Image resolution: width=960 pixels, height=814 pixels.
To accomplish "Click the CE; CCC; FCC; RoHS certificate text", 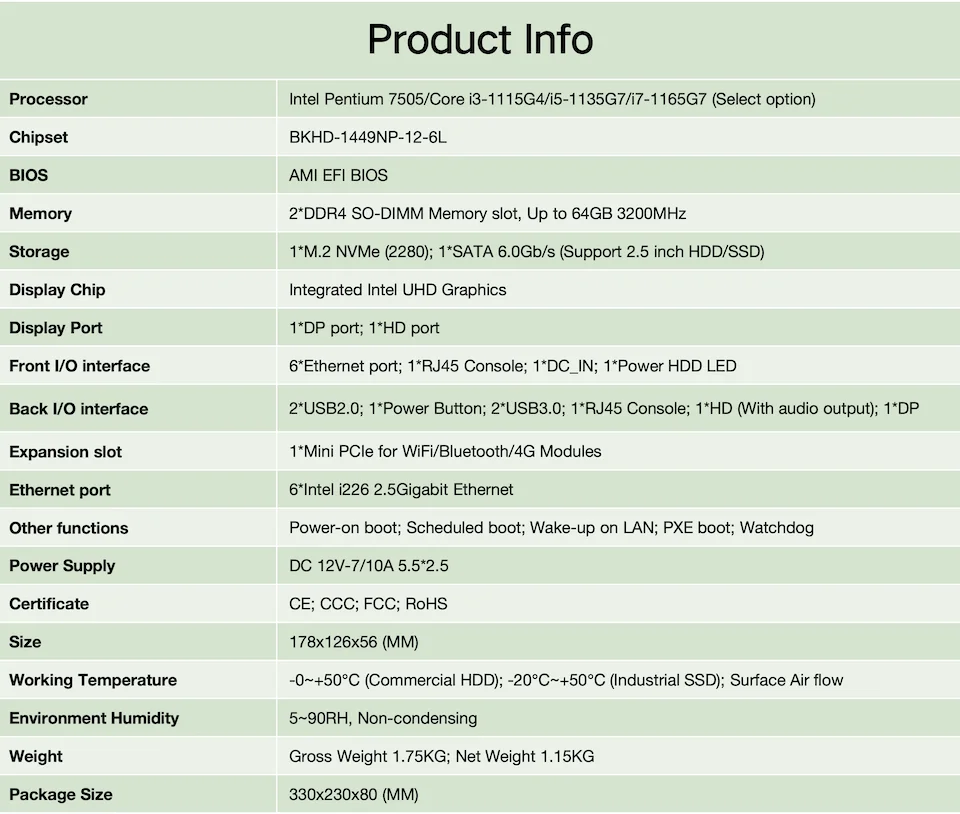I will [x=368, y=603].
